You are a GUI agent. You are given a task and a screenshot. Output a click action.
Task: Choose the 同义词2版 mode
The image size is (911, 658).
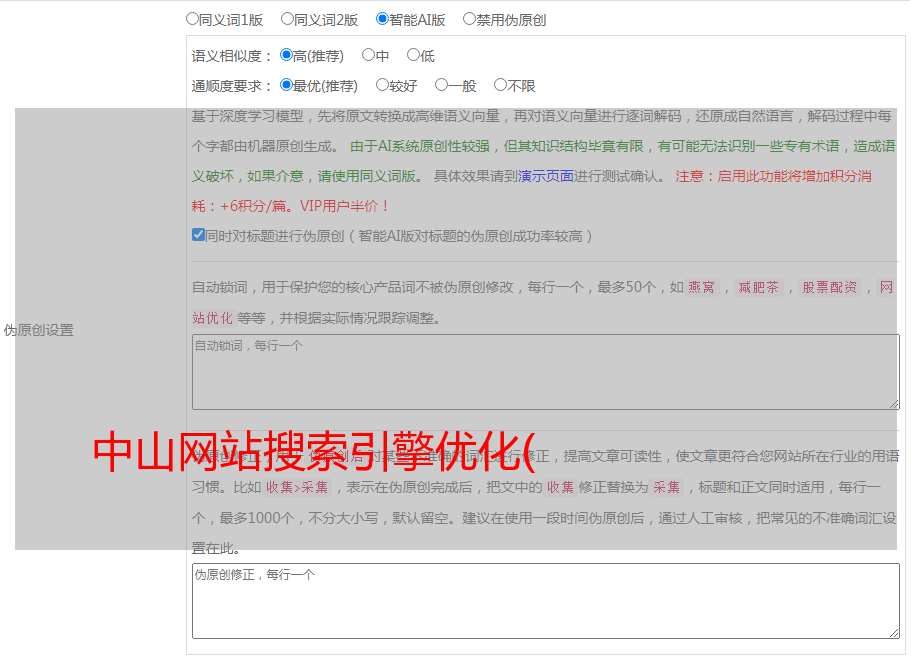287,19
